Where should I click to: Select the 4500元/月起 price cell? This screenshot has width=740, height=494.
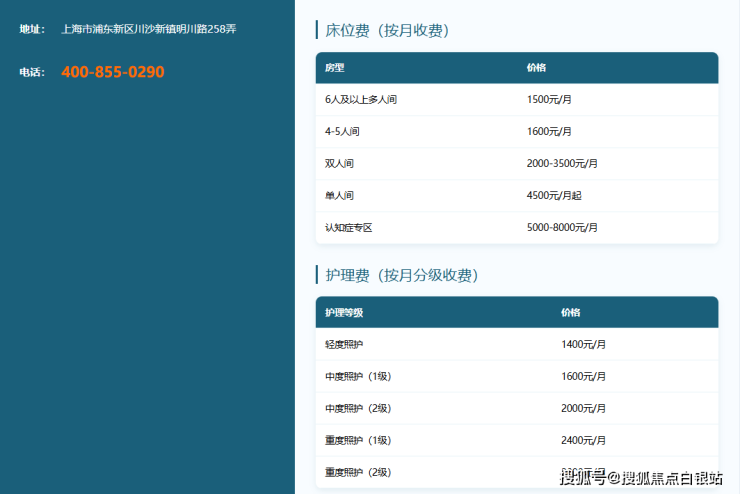click(x=555, y=196)
